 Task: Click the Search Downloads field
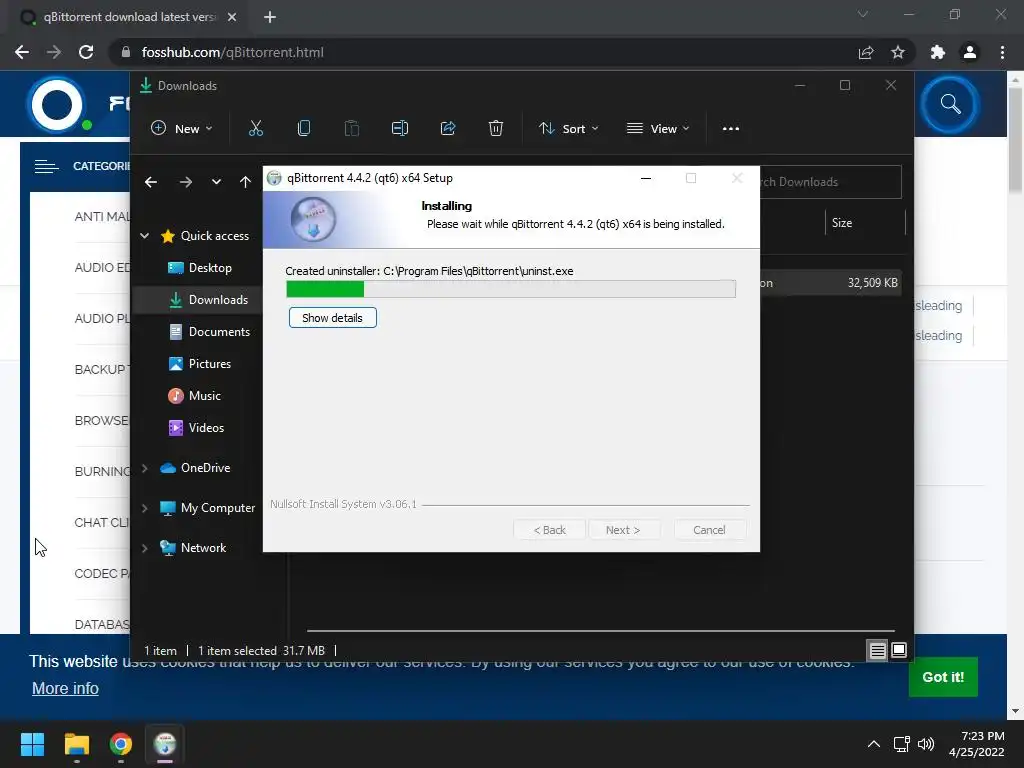tap(829, 182)
